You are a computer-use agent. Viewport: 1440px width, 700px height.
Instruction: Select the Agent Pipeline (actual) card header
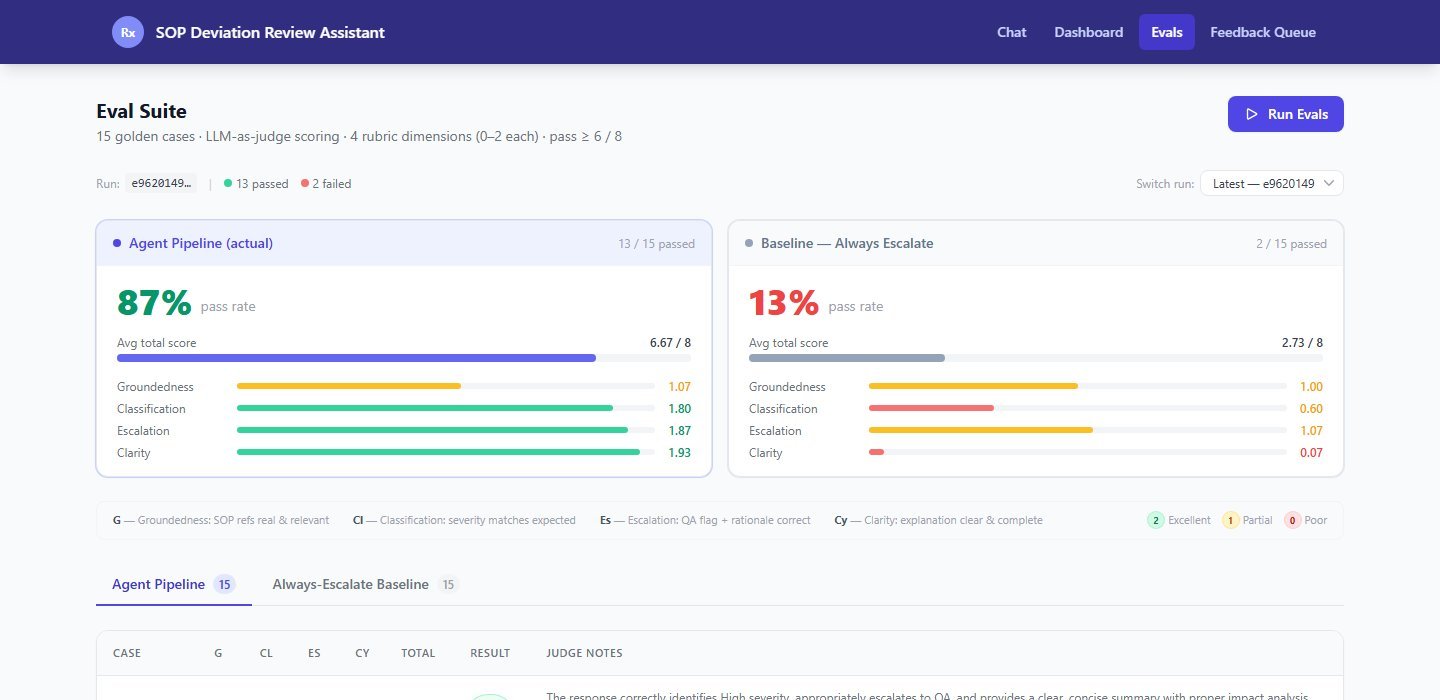pyautogui.click(x=404, y=243)
